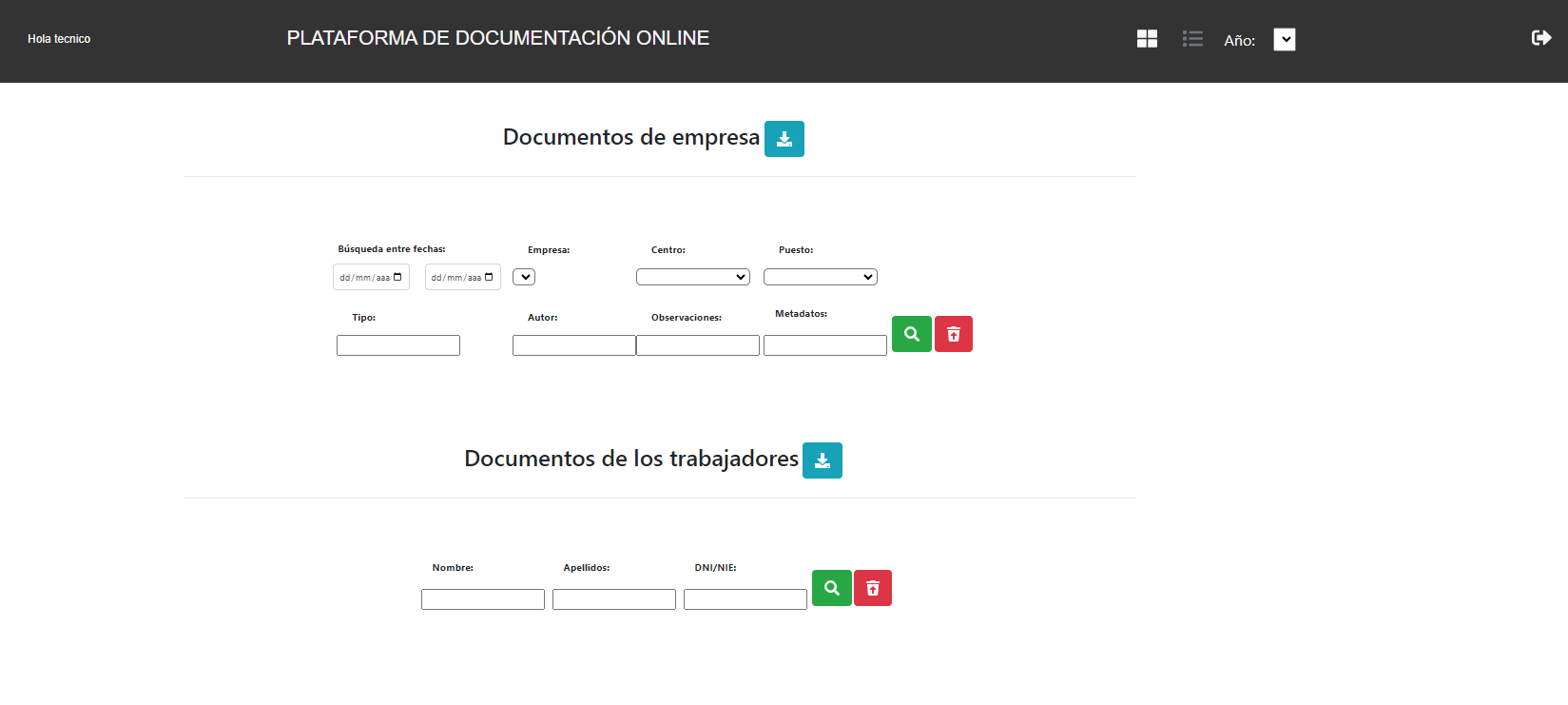Open the Empresa dropdown
Viewport: 1568px width, 705px height.
tap(524, 277)
